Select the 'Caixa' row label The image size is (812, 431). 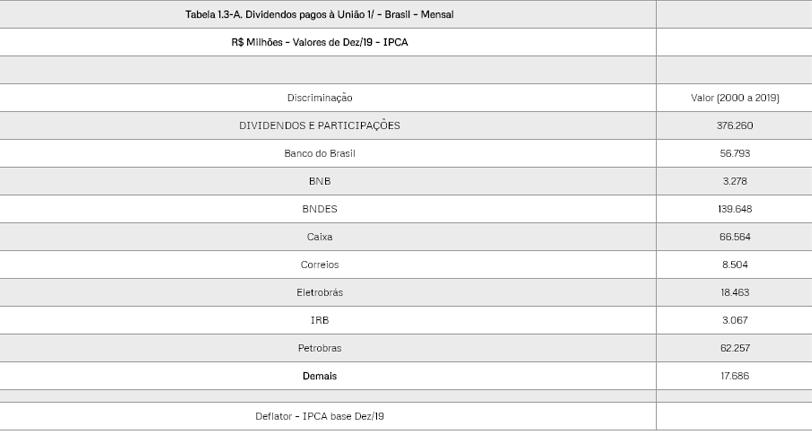tap(319, 237)
